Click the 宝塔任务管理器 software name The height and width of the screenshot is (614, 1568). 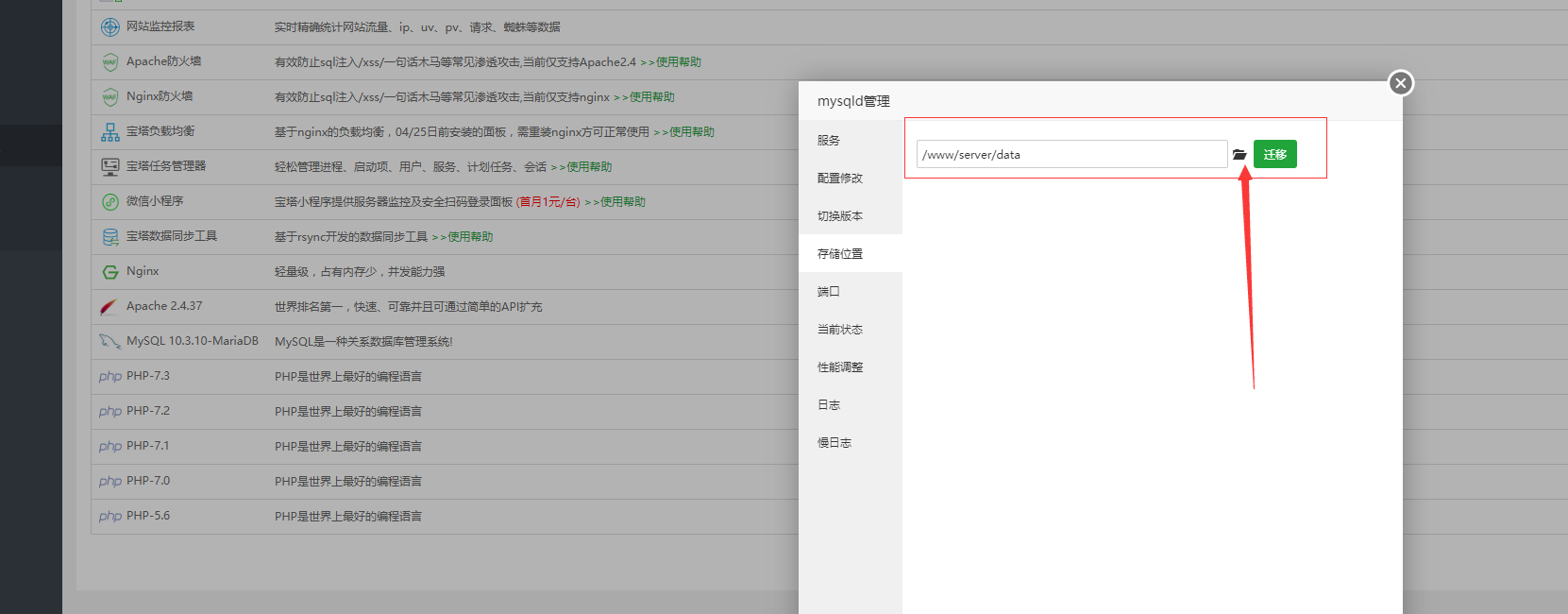tap(166, 166)
